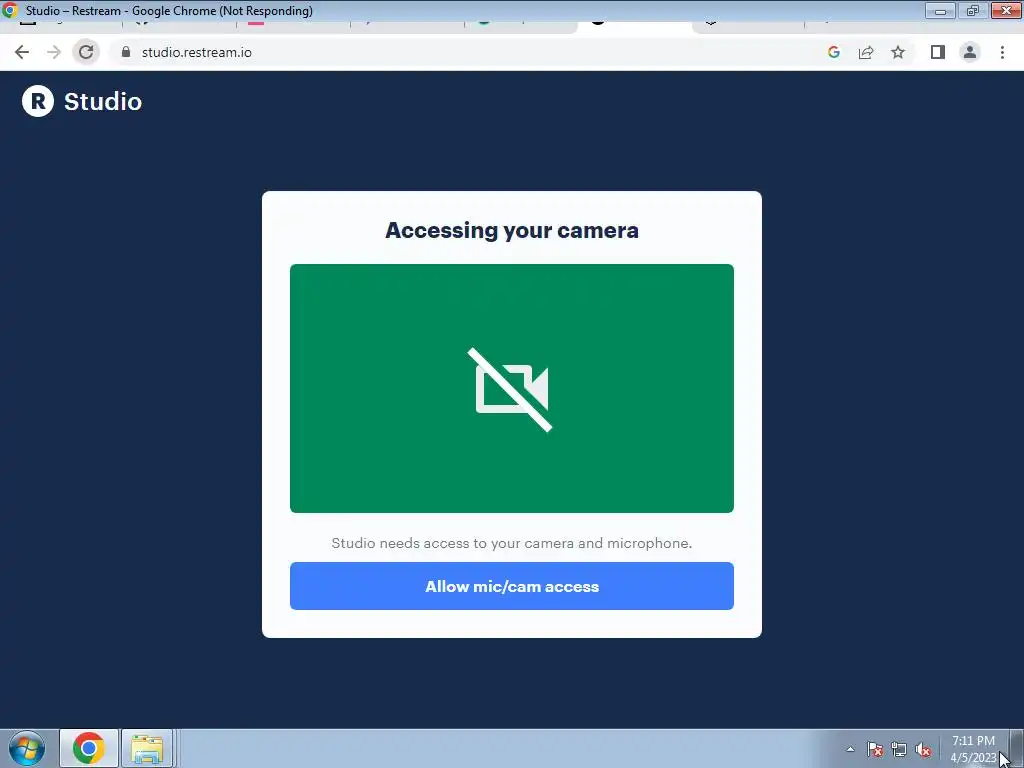This screenshot has height=768, width=1024.
Task: Click the Google icon in the address bar
Action: (833, 52)
